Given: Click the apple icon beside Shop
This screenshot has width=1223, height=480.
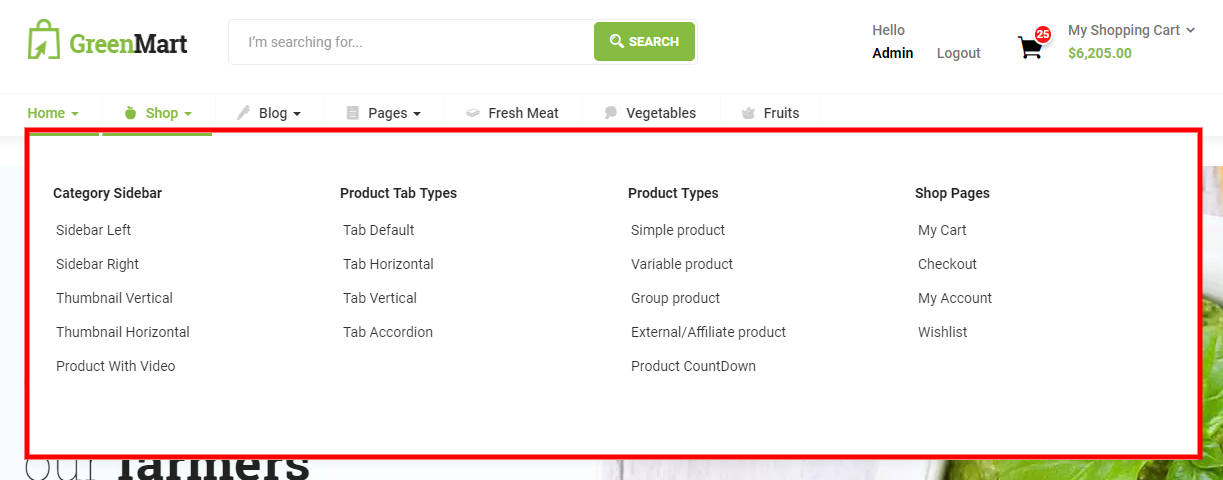Looking at the screenshot, I should coord(130,113).
